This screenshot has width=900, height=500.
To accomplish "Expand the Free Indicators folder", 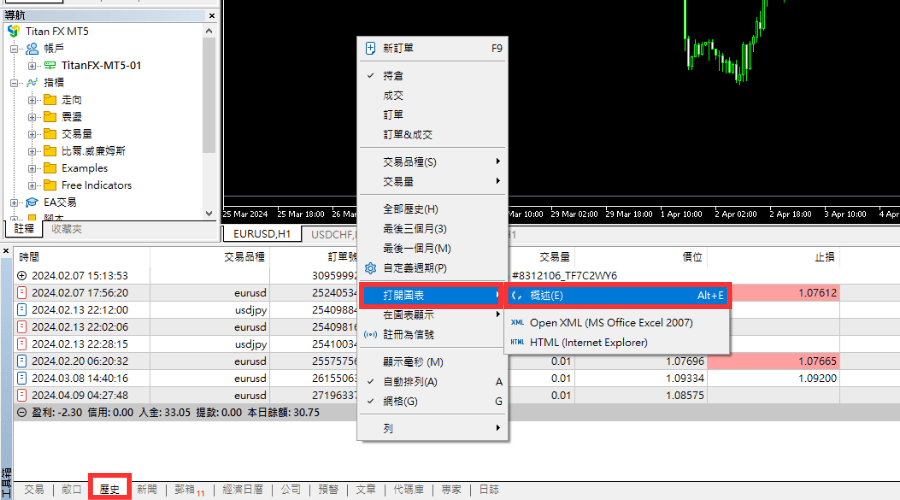I will [x=32, y=185].
